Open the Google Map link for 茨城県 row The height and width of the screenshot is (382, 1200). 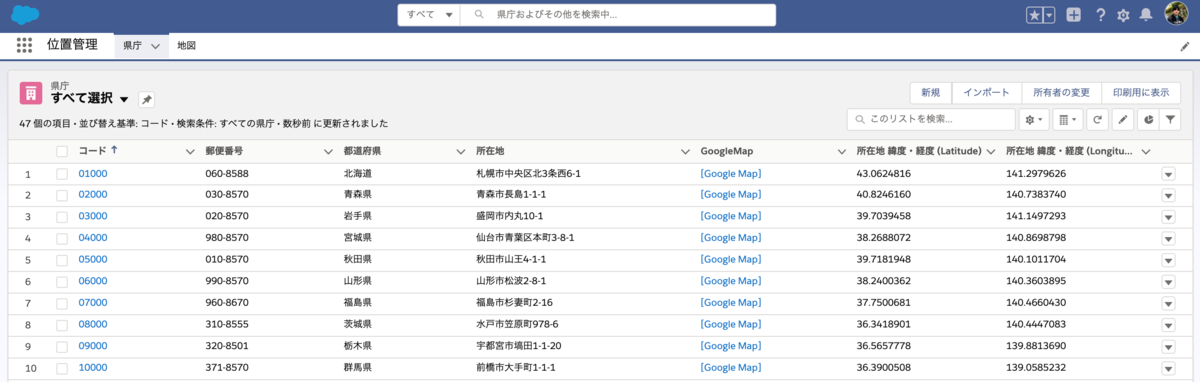click(x=731, y=324)
